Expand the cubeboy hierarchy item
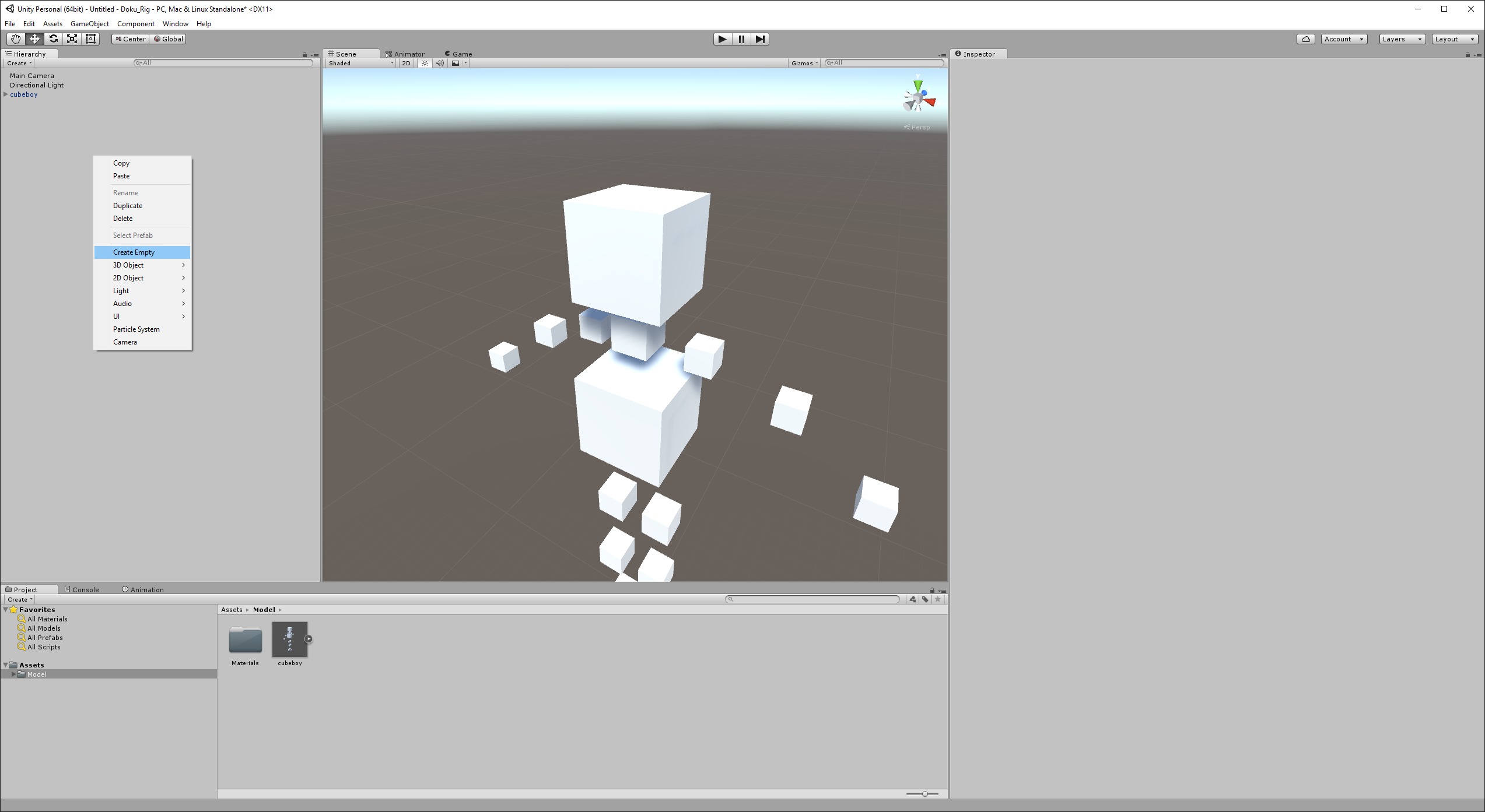This screenshot has width=1485, height=812. (x=6, y=94)
